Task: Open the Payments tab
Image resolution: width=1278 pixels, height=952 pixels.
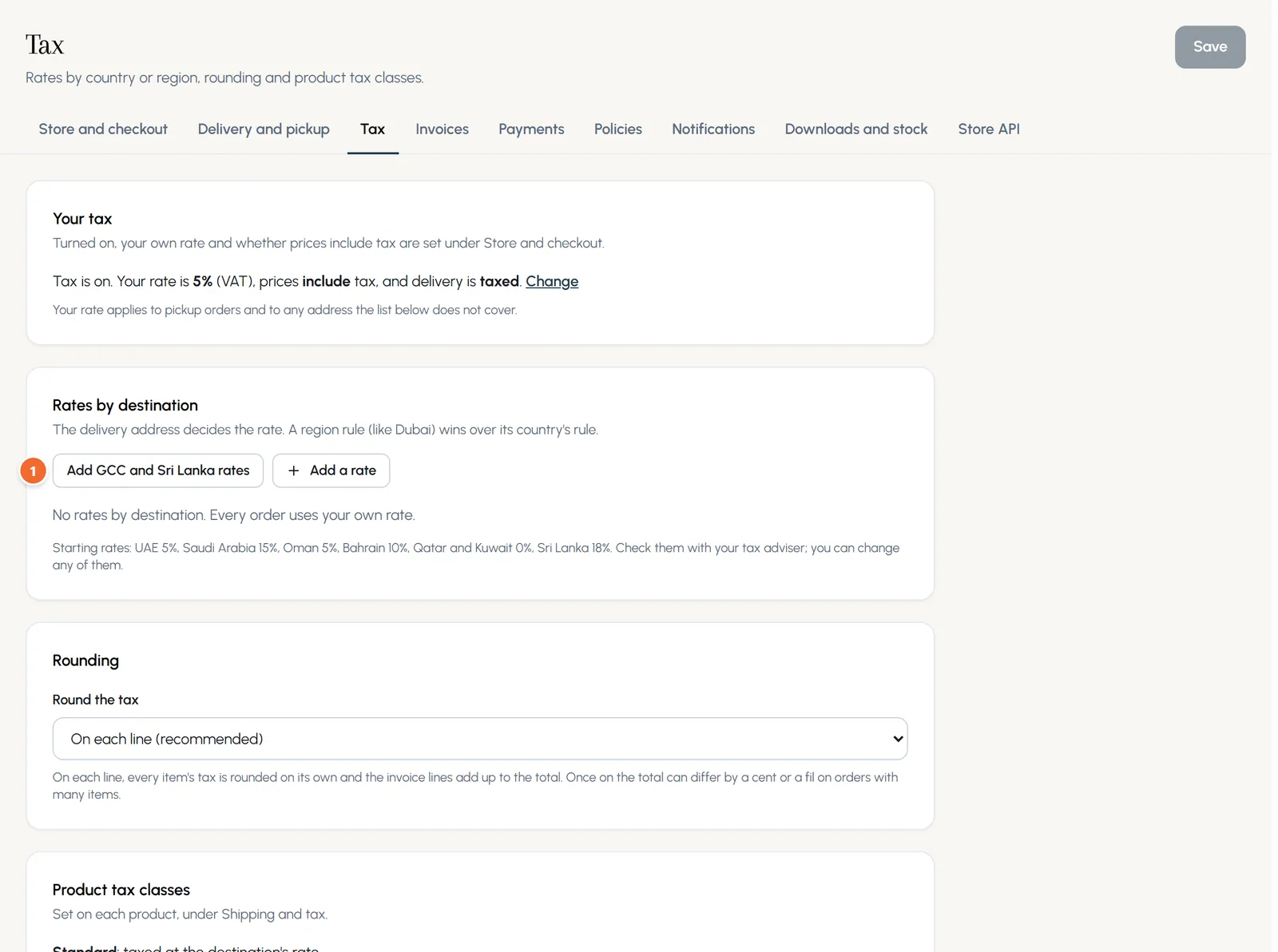Action: 531,129
